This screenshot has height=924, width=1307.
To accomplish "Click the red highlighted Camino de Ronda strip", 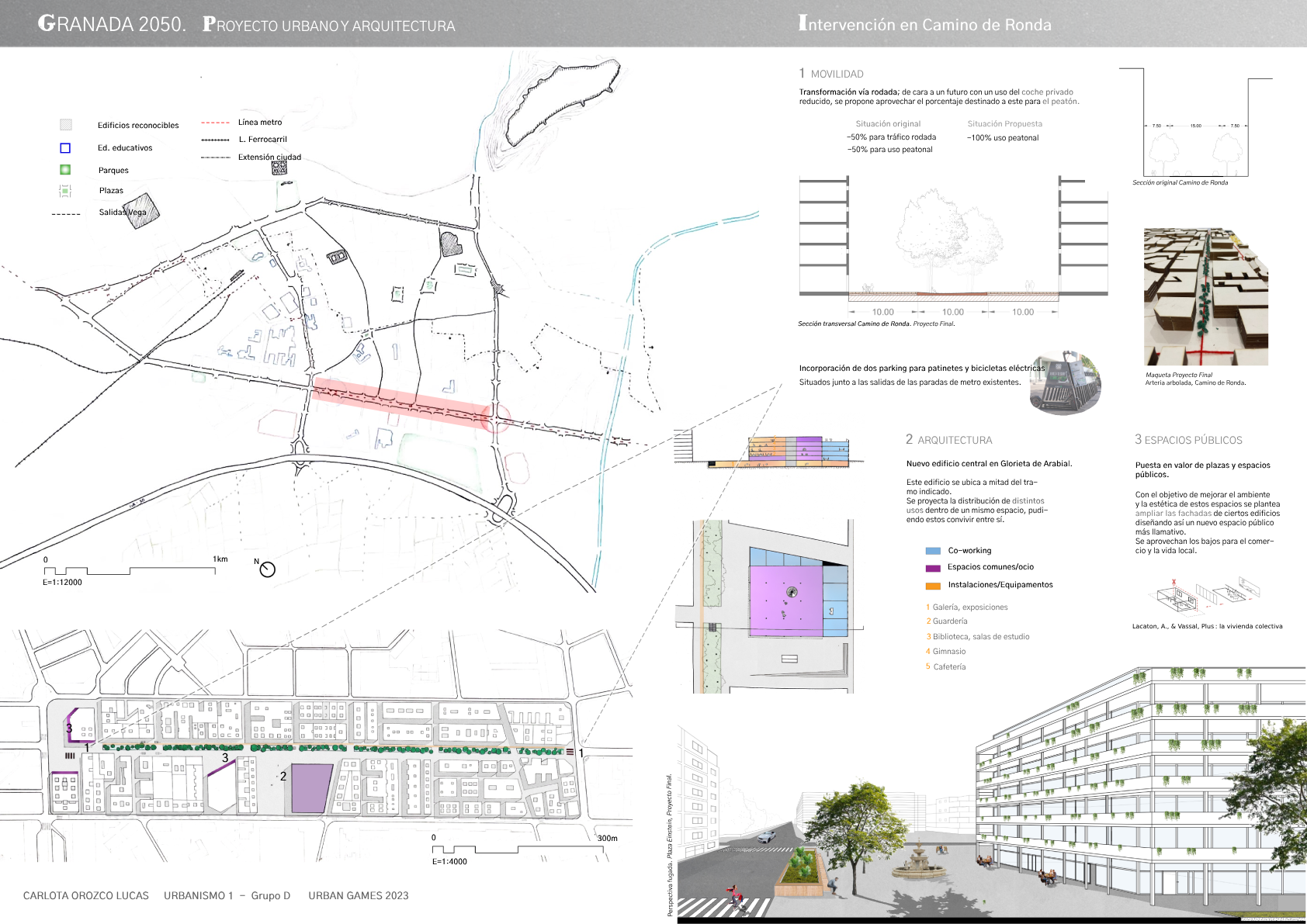I will pos(403,403).
